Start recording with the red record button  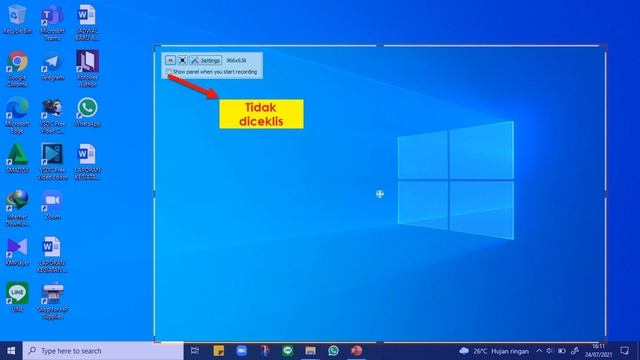coord(170,60)
